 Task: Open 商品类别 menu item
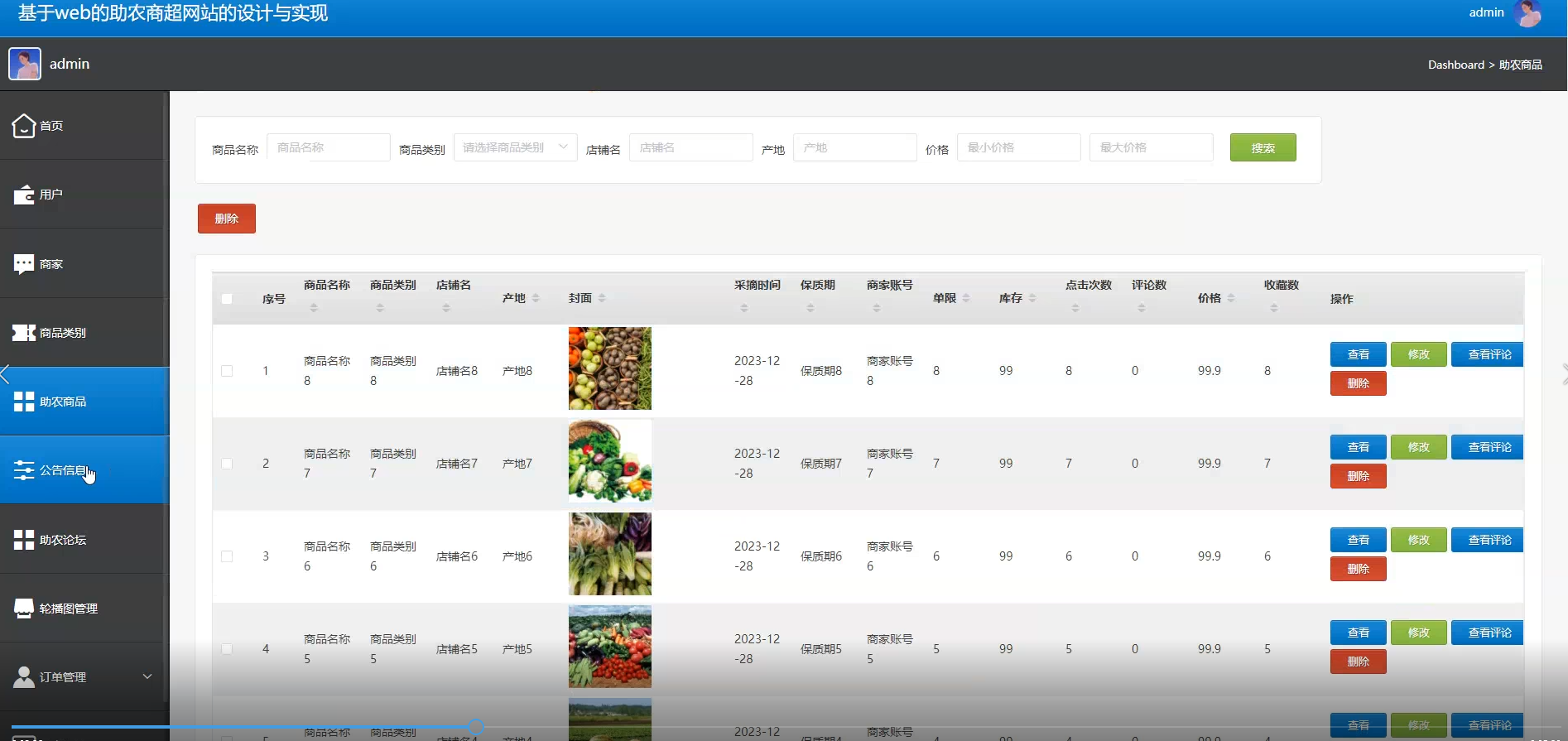point(84,333)
